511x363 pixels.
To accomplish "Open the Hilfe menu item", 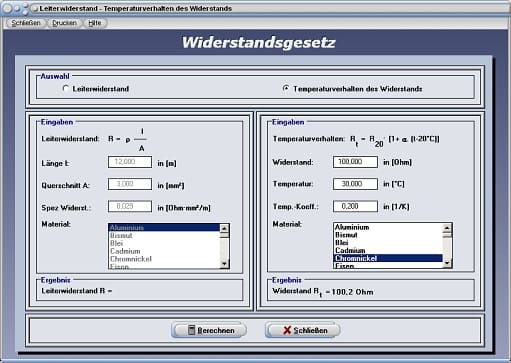I will [95, 23].
